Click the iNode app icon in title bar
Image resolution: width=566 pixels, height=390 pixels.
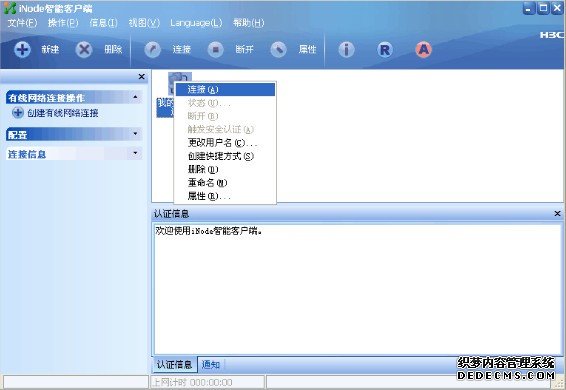10,8
